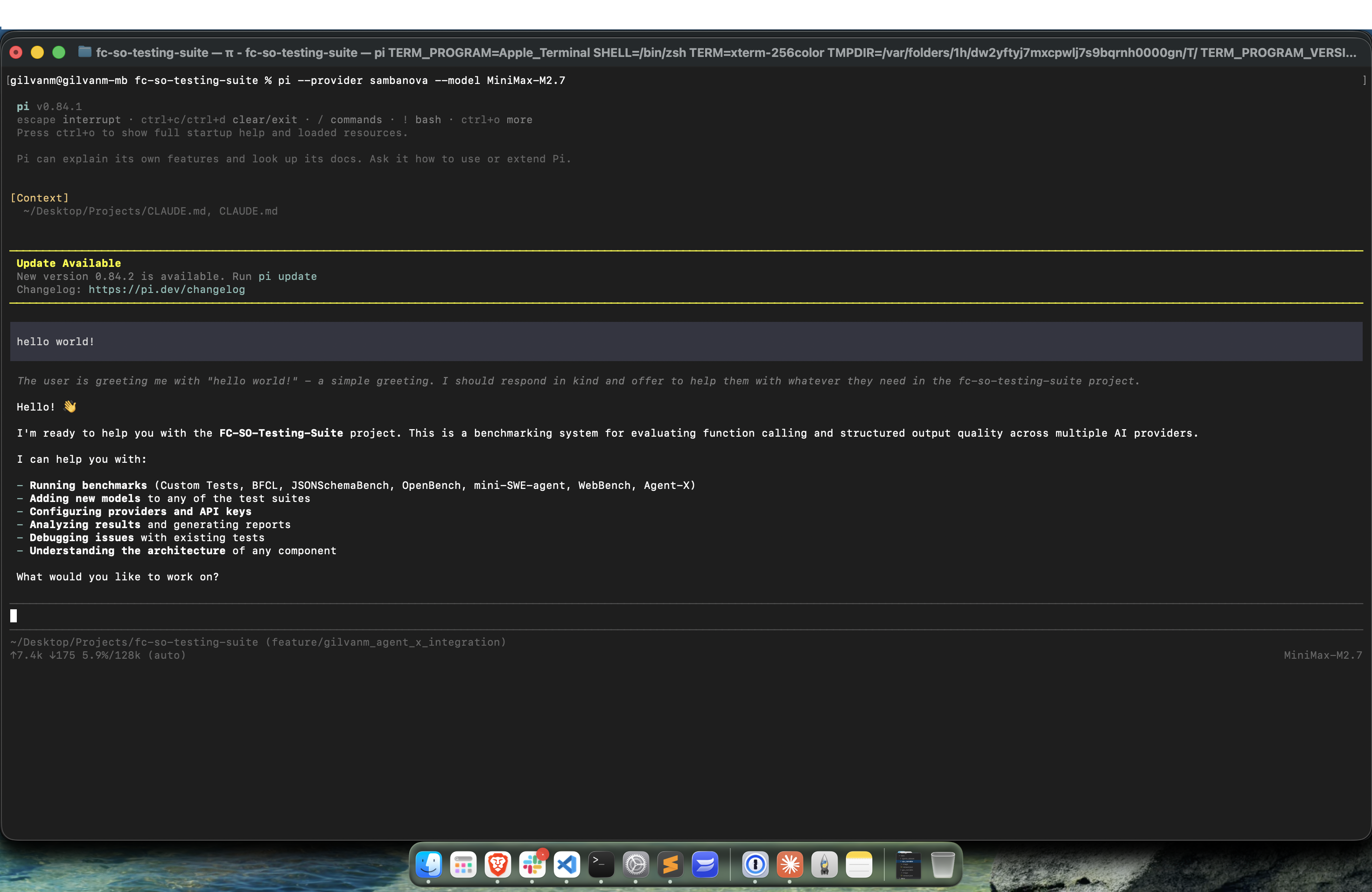Click the 'What would you like to work on?' line
Screen dimensions: 1372x892
point(118,576)
